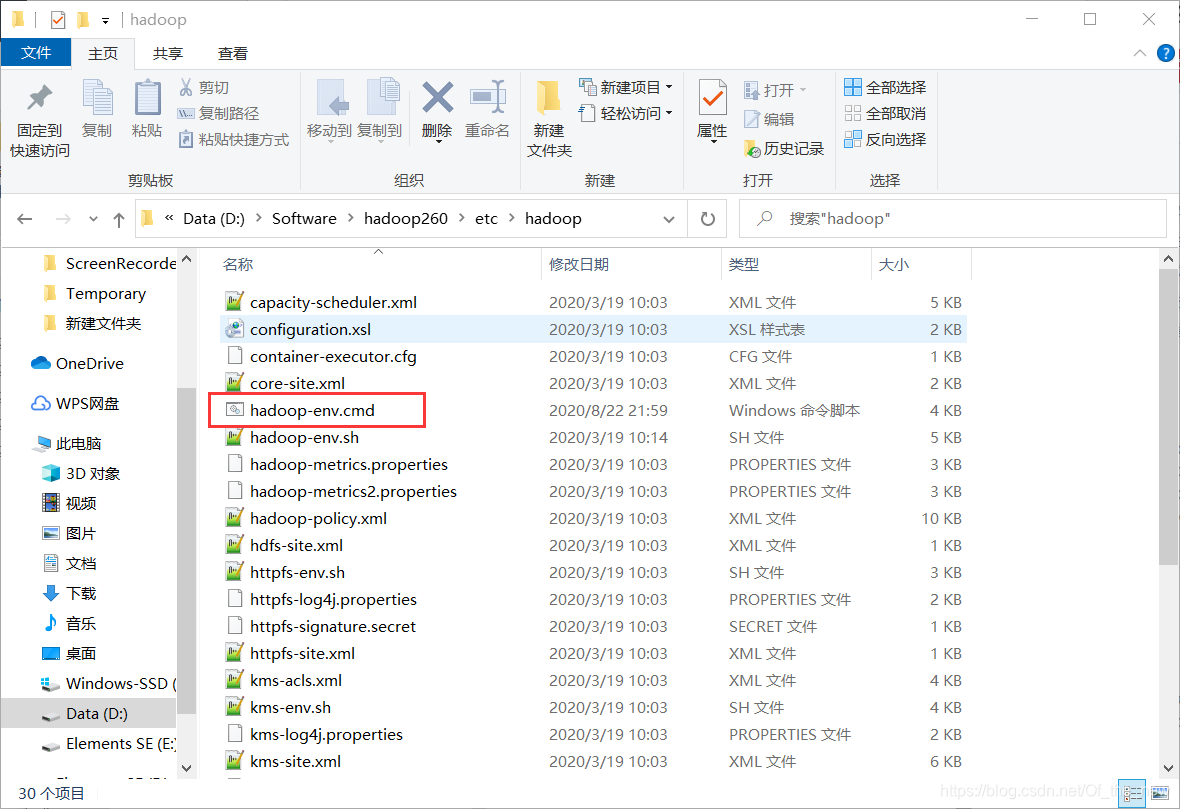
Task: Open the File tab
Action: point(36,53)
